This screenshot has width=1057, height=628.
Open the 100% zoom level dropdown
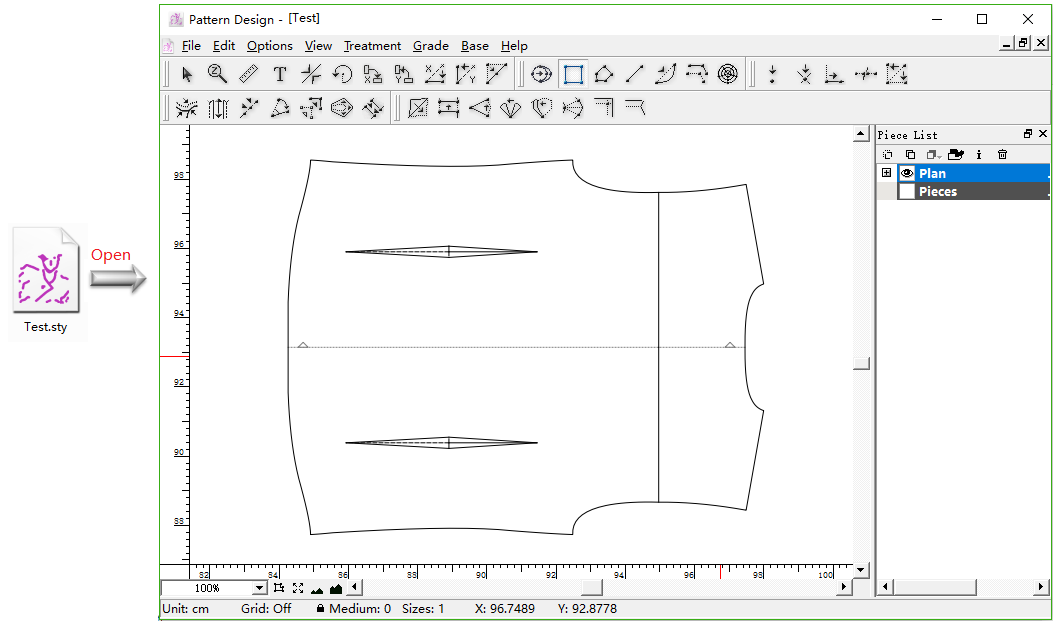click(x=260, y=589)
